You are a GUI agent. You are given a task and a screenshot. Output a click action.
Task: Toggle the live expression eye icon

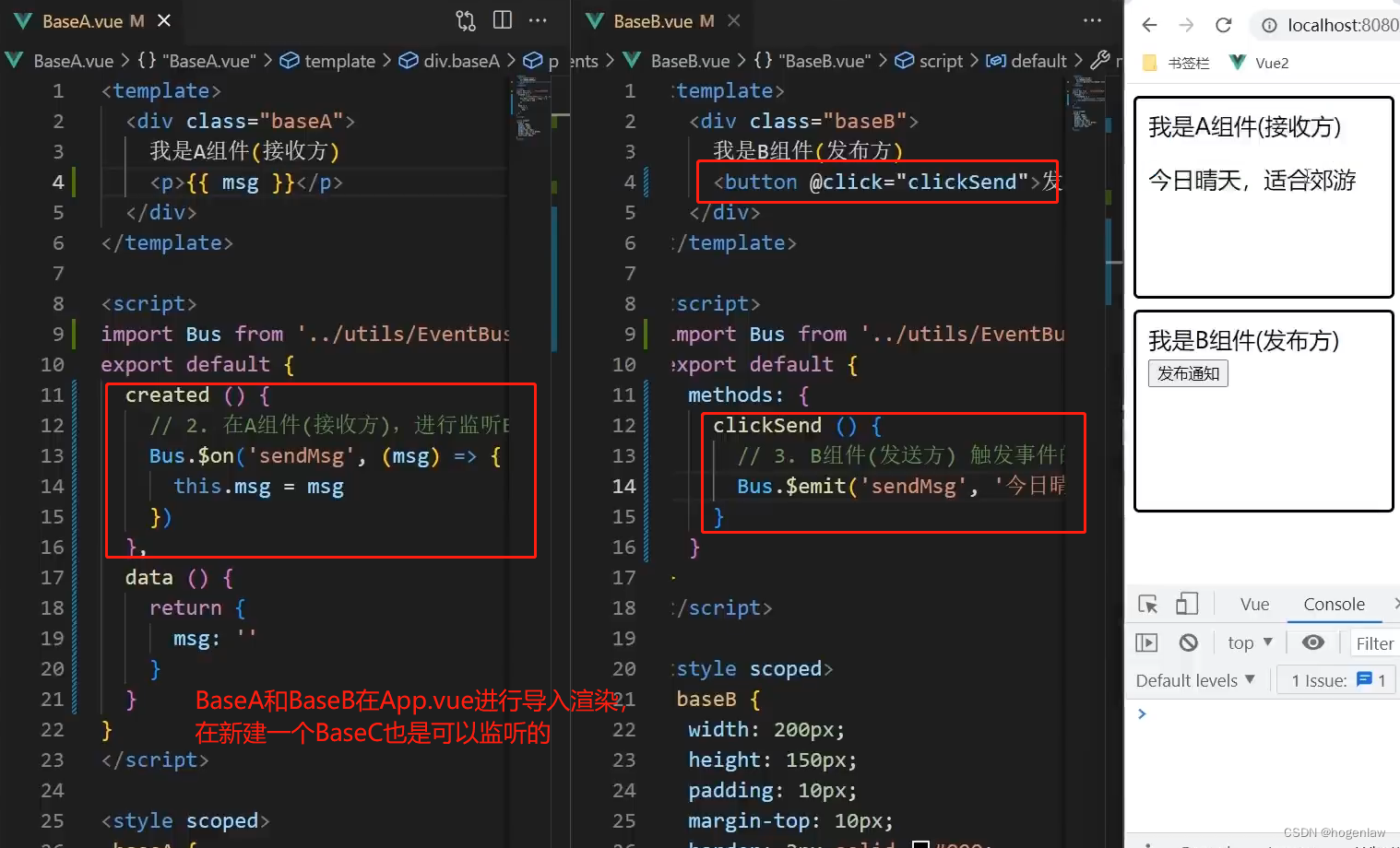(1313, 642)
